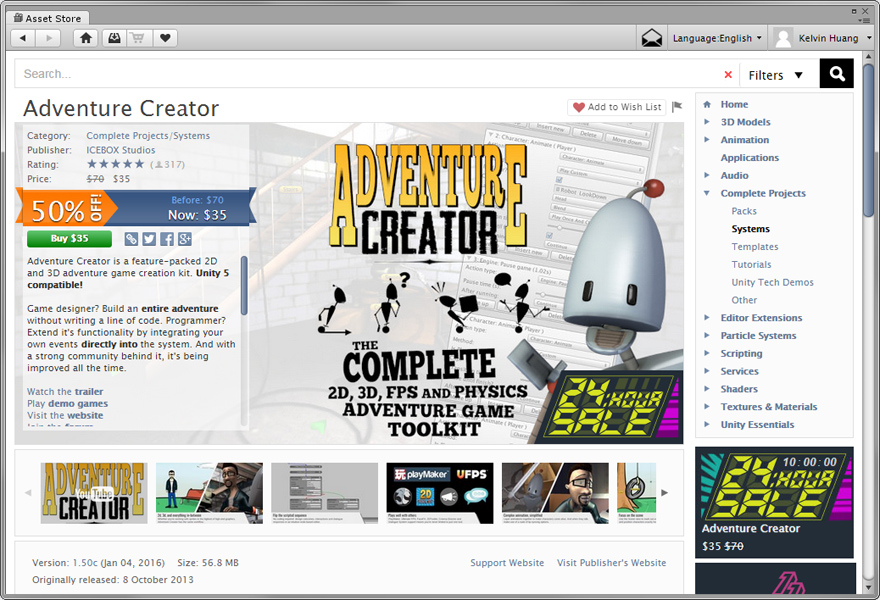Expand the Particle Systems category
The image size is (880, 600).
[x=707, y=336]
